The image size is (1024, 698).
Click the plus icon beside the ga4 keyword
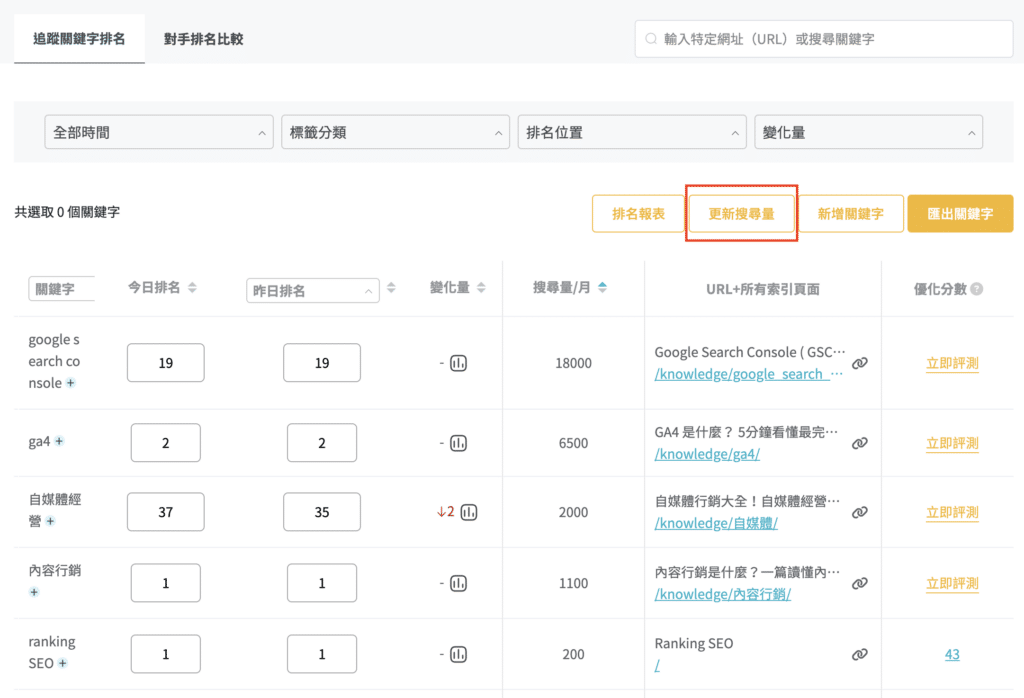[60, 441]
